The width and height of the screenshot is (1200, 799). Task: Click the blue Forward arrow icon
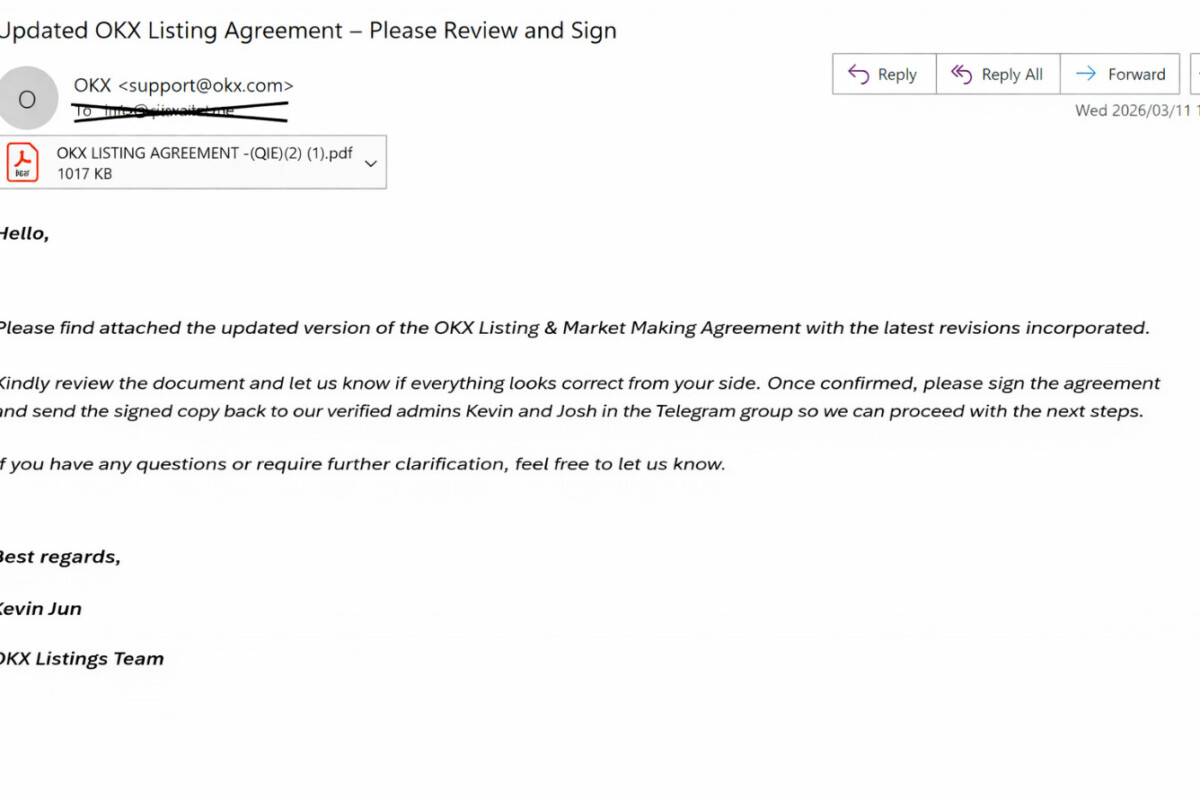pos(1085,74)
